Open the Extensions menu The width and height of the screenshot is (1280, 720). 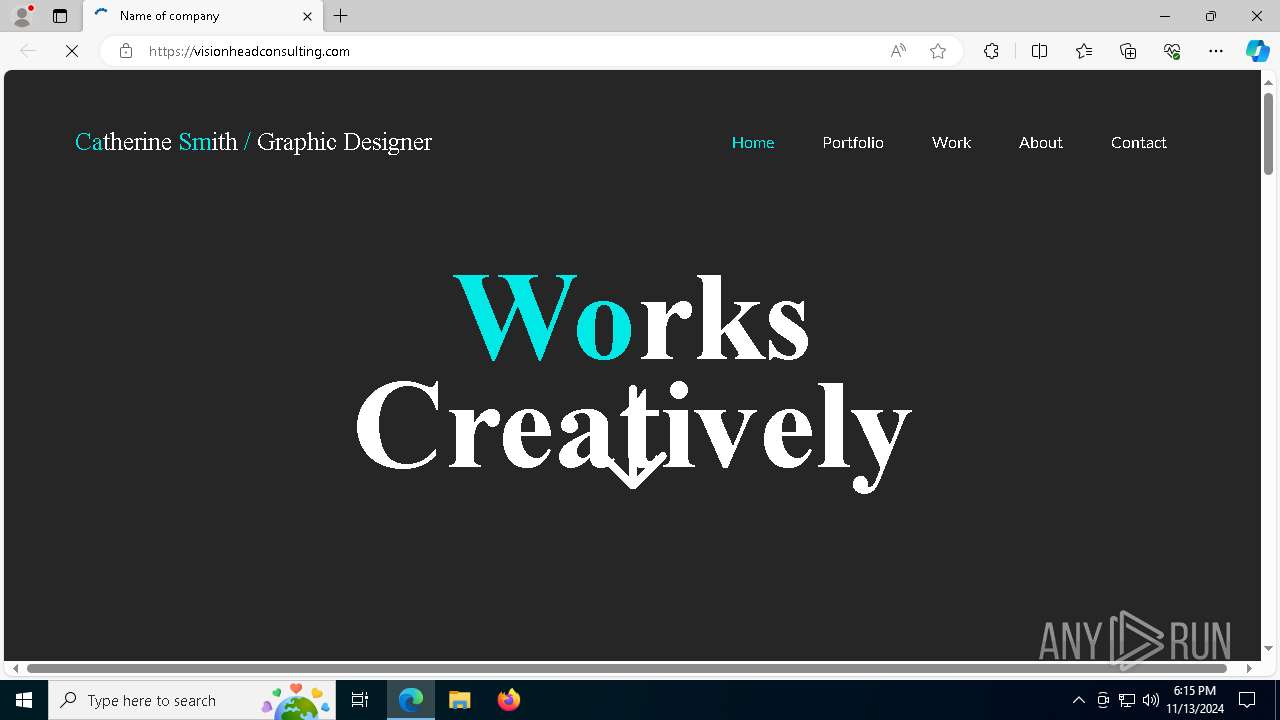pos(991,51)
